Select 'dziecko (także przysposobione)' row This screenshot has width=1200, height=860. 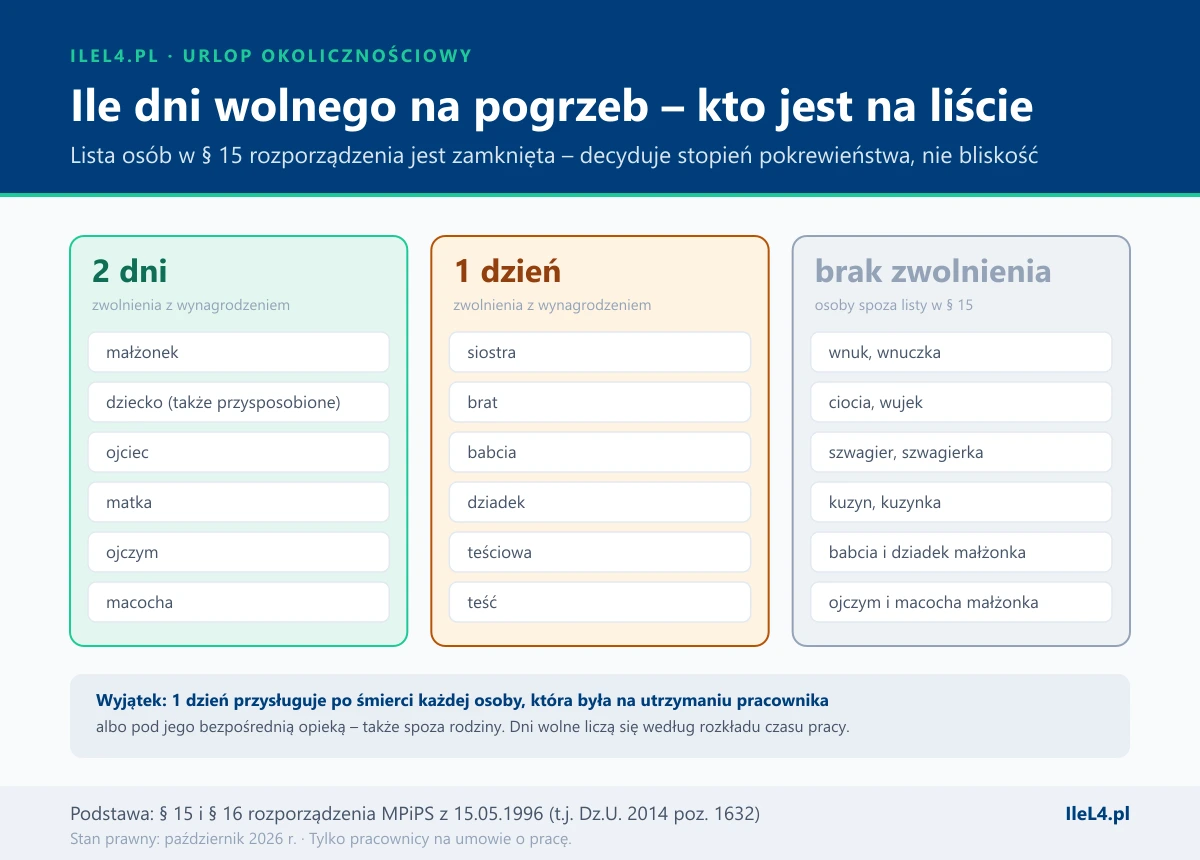[x=238, y=402]
